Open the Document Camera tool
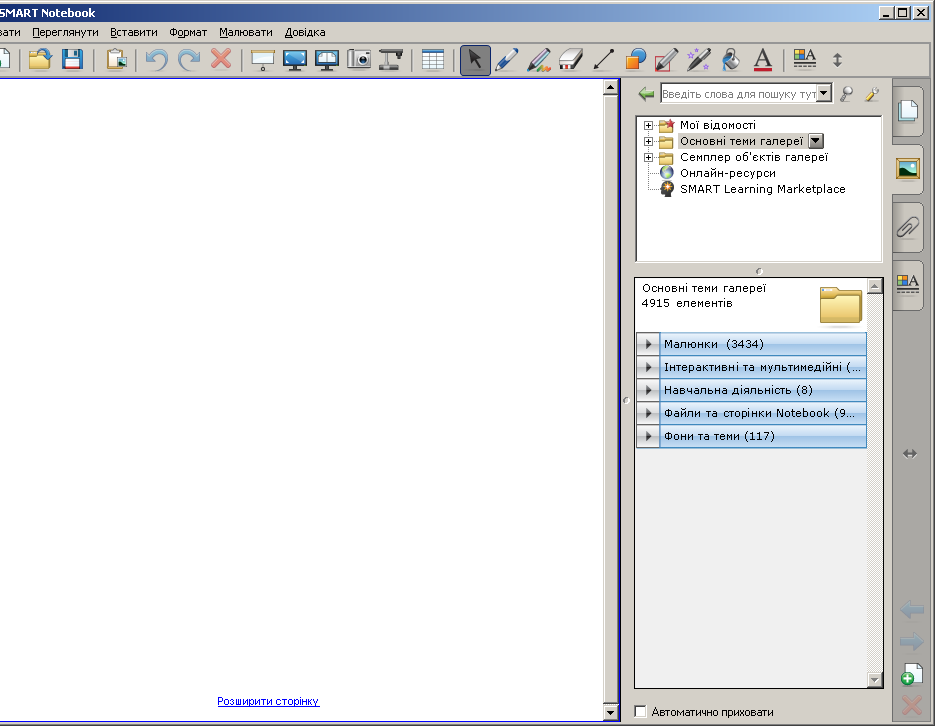Viewport: 935px width, 726px height. point(391,60)
